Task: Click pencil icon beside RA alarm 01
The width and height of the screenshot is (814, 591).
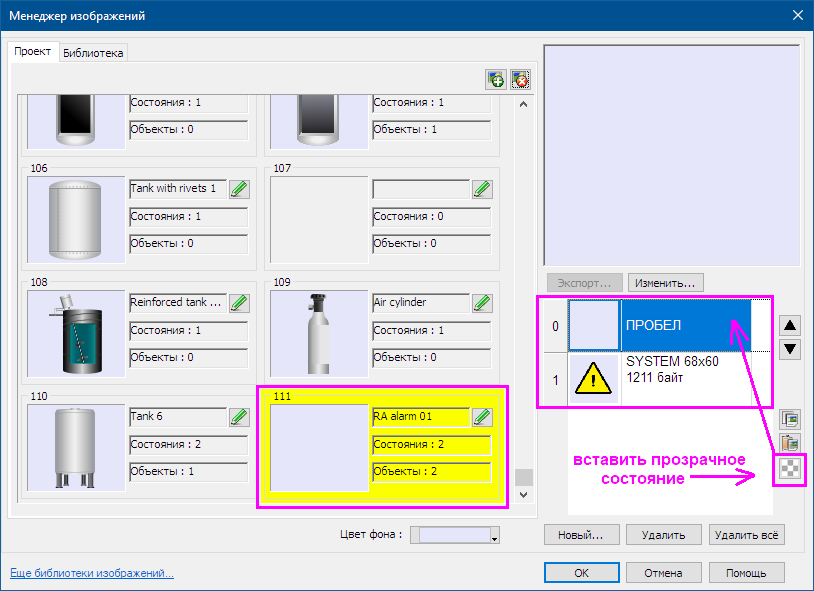Action: tap(482, 417)
